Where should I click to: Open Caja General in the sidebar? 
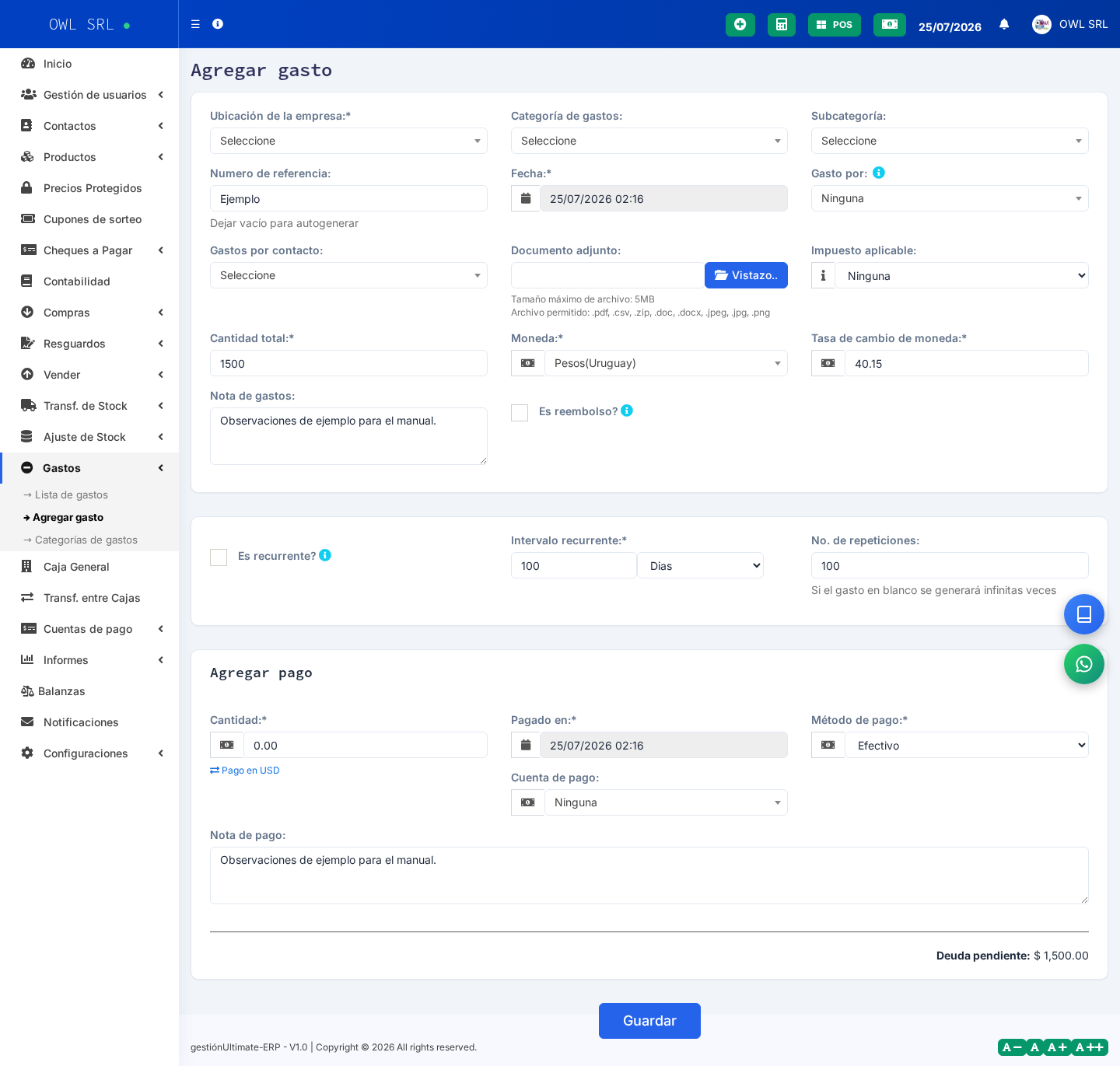(x=89, y=567)
